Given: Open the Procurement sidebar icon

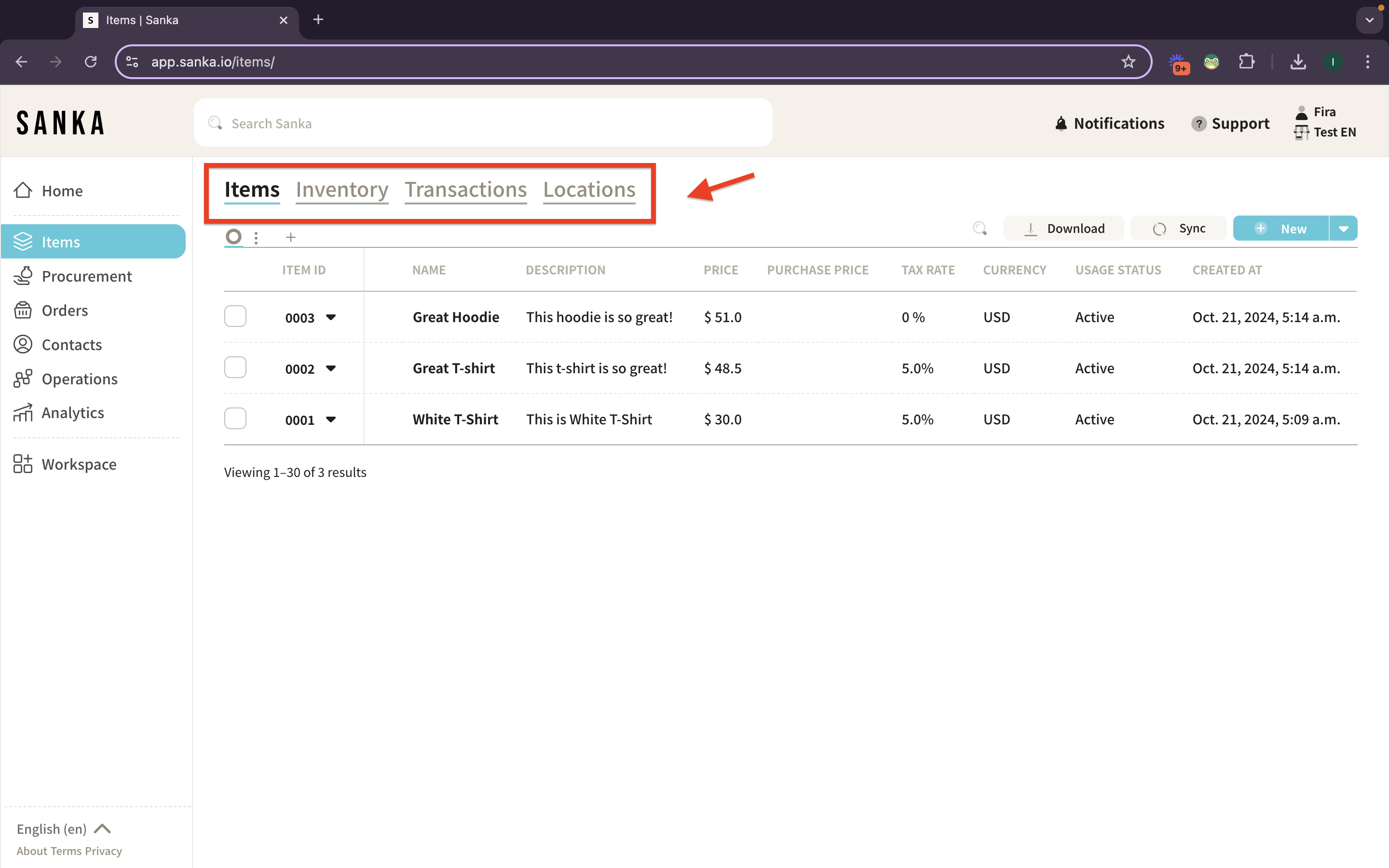Looking at the screenshot, I should tap(23, 276).
